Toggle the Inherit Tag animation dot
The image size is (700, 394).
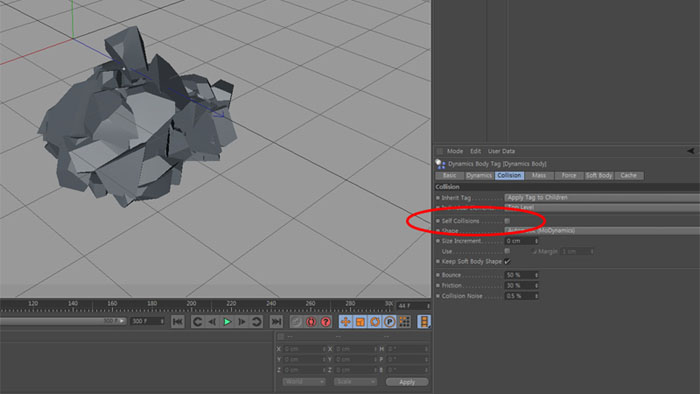point(438,198)
